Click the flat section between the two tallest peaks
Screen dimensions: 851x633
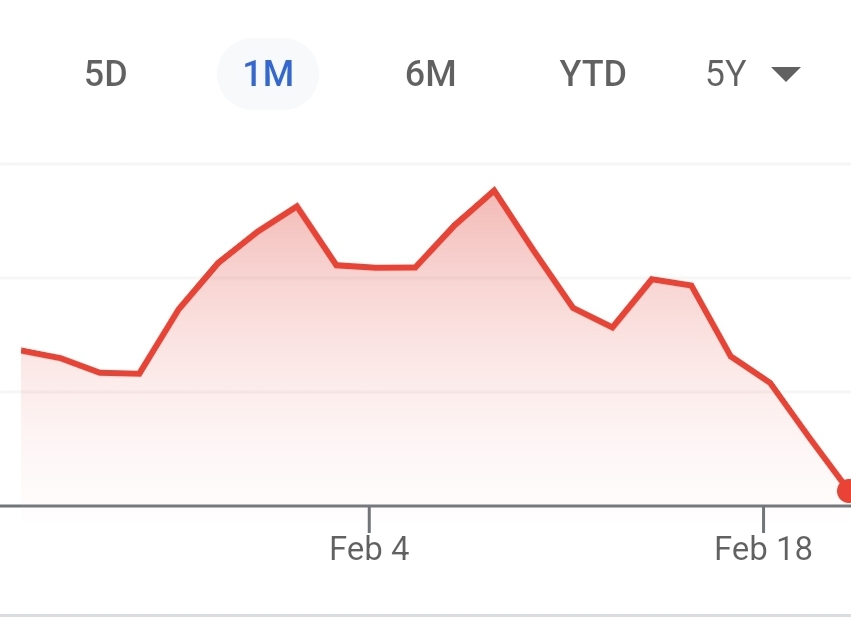pyautogui.click(x=376, y=267)
